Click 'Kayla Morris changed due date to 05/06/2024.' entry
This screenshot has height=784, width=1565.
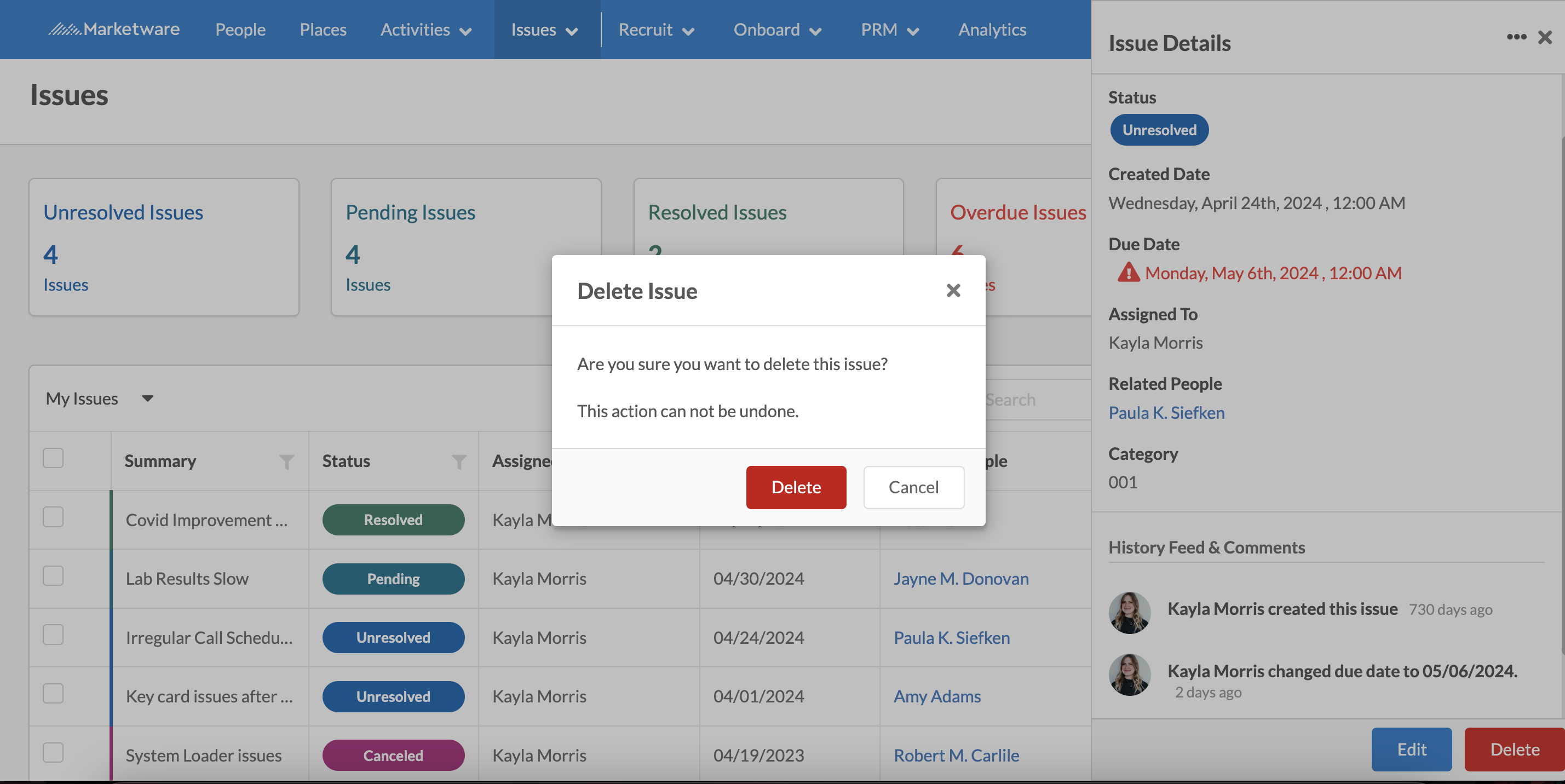(1342, 671)
